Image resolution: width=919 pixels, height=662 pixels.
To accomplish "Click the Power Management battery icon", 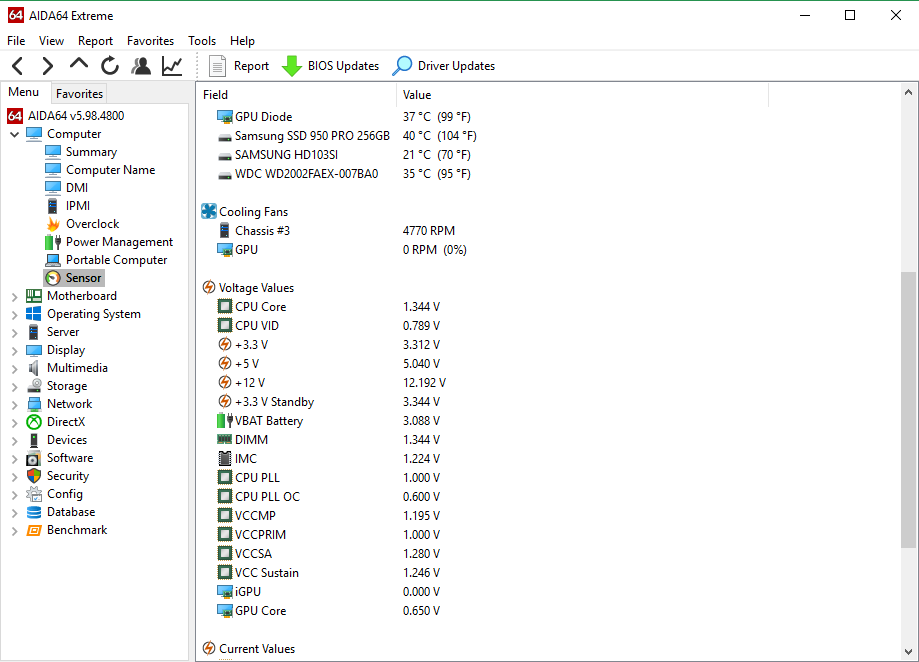I will (x=53, y=242).
